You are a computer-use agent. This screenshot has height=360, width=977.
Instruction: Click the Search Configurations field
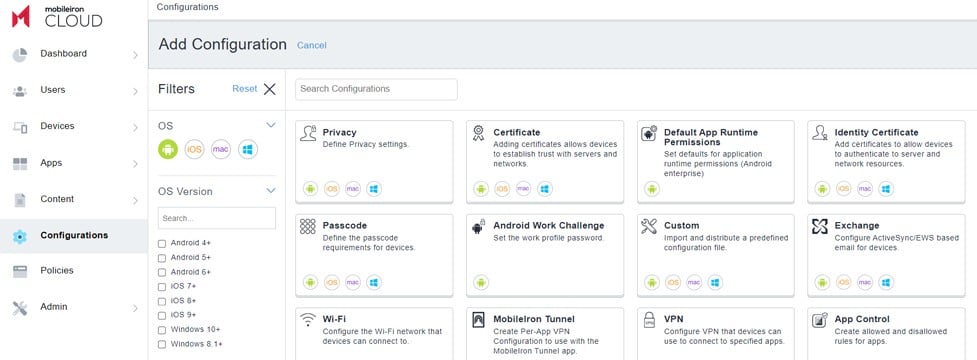376,89
